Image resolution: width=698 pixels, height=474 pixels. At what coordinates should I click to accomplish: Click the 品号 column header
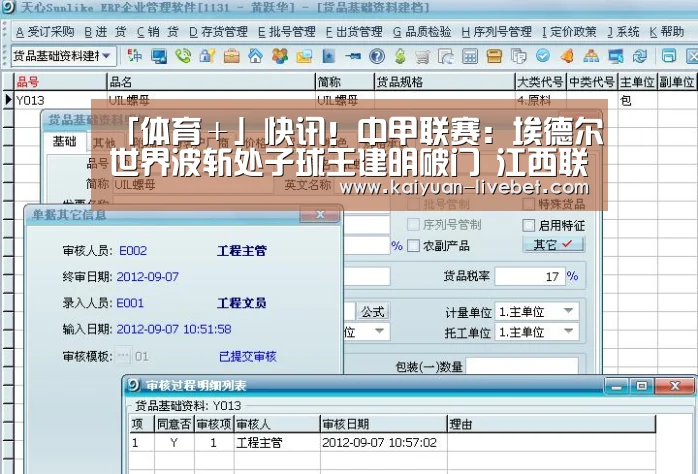61,81
